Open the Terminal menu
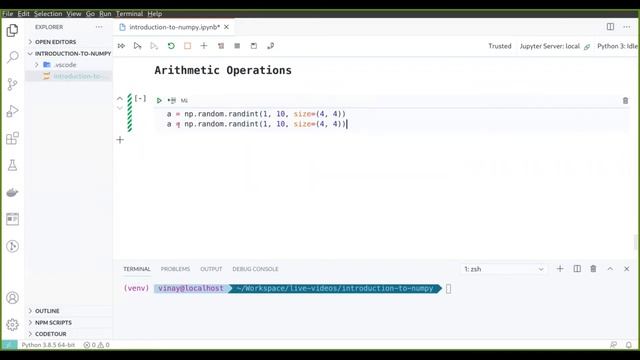 pyautogui.click(x=129, y=13)
